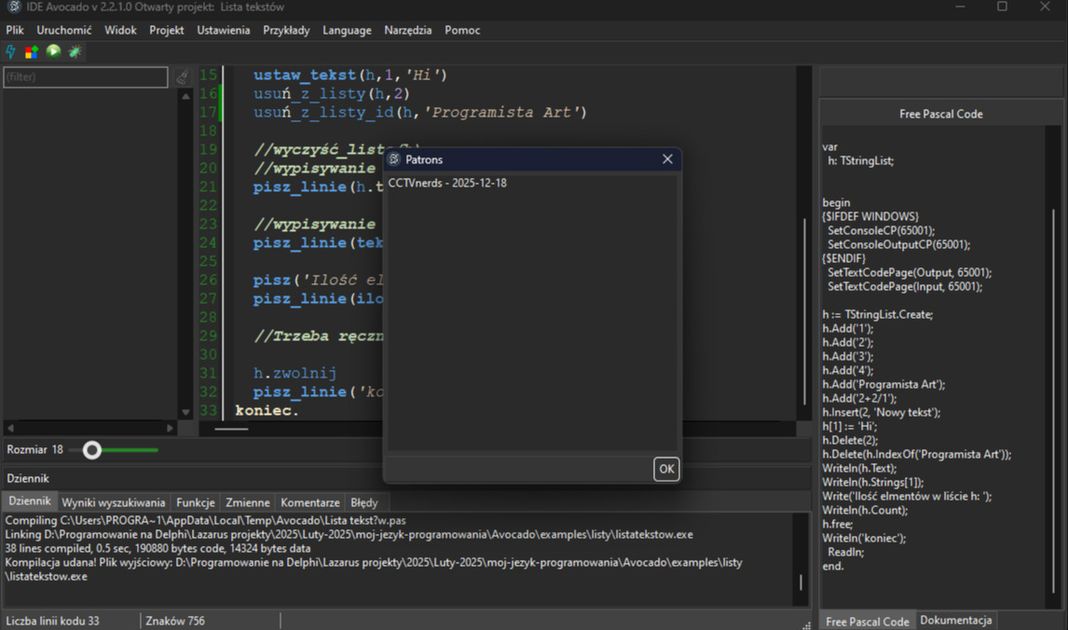Select CCTVnerds entry in Patrons list
The width and height of the screenshot is (1068, 630).
[x=447, y=183]
